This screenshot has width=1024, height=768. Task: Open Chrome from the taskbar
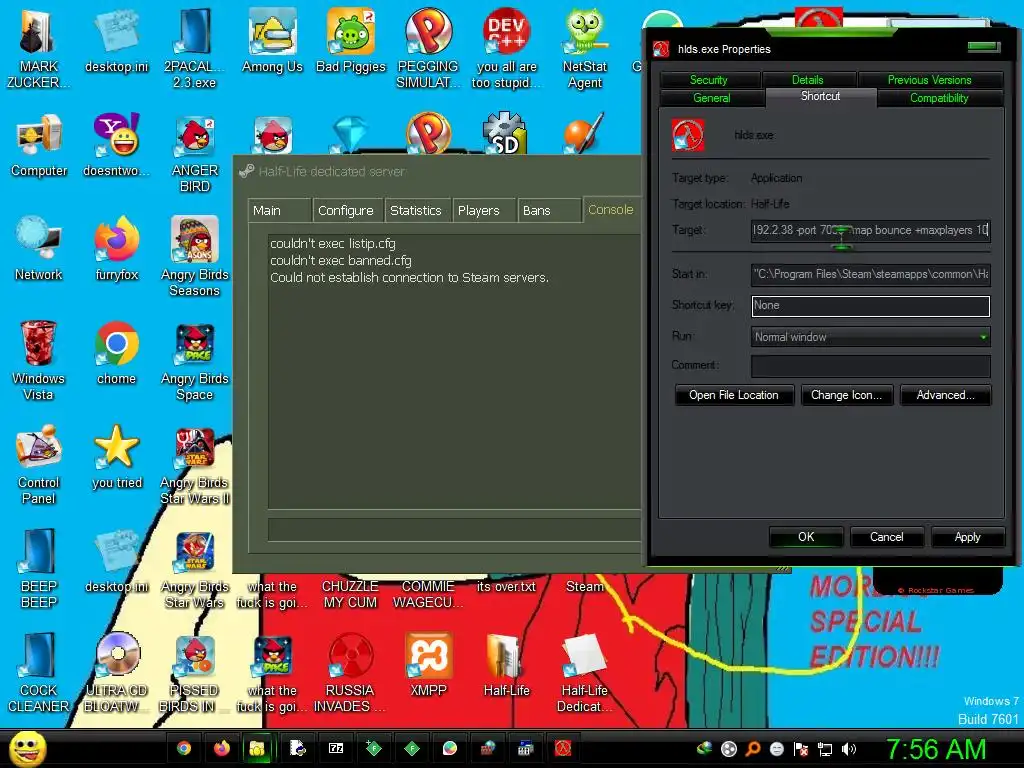(x=184, y=748)
